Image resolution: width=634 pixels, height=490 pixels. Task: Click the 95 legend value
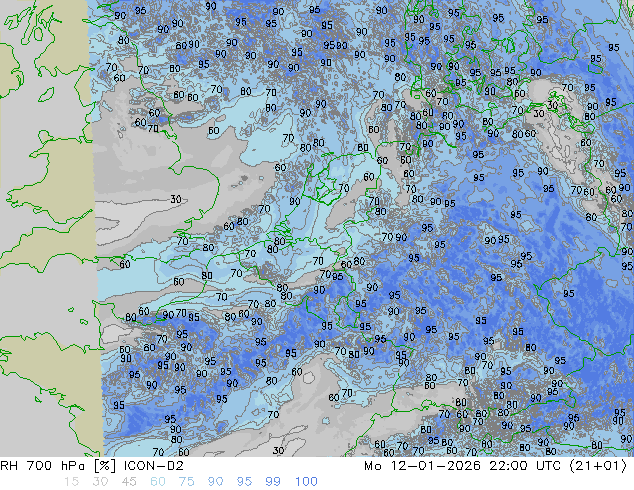pos(244,482)
